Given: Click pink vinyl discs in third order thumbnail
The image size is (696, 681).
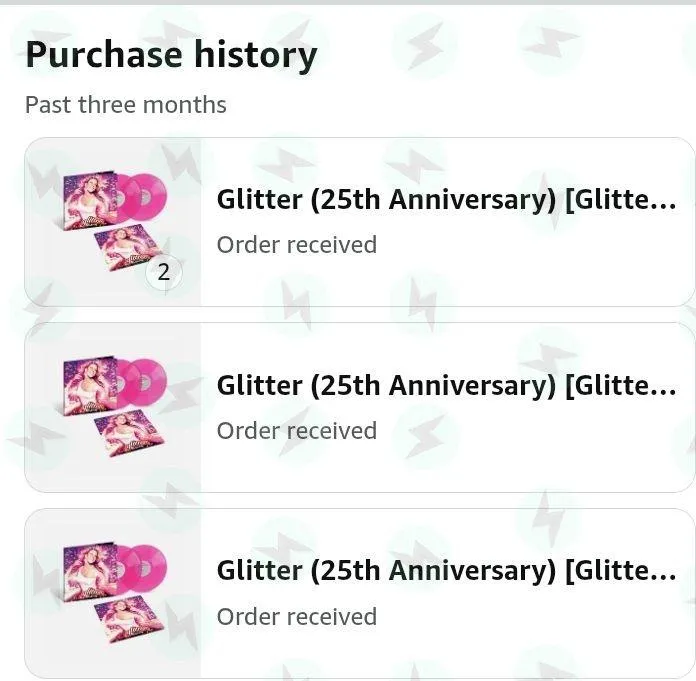Looking at the screenshot, I should coord(143,569).
